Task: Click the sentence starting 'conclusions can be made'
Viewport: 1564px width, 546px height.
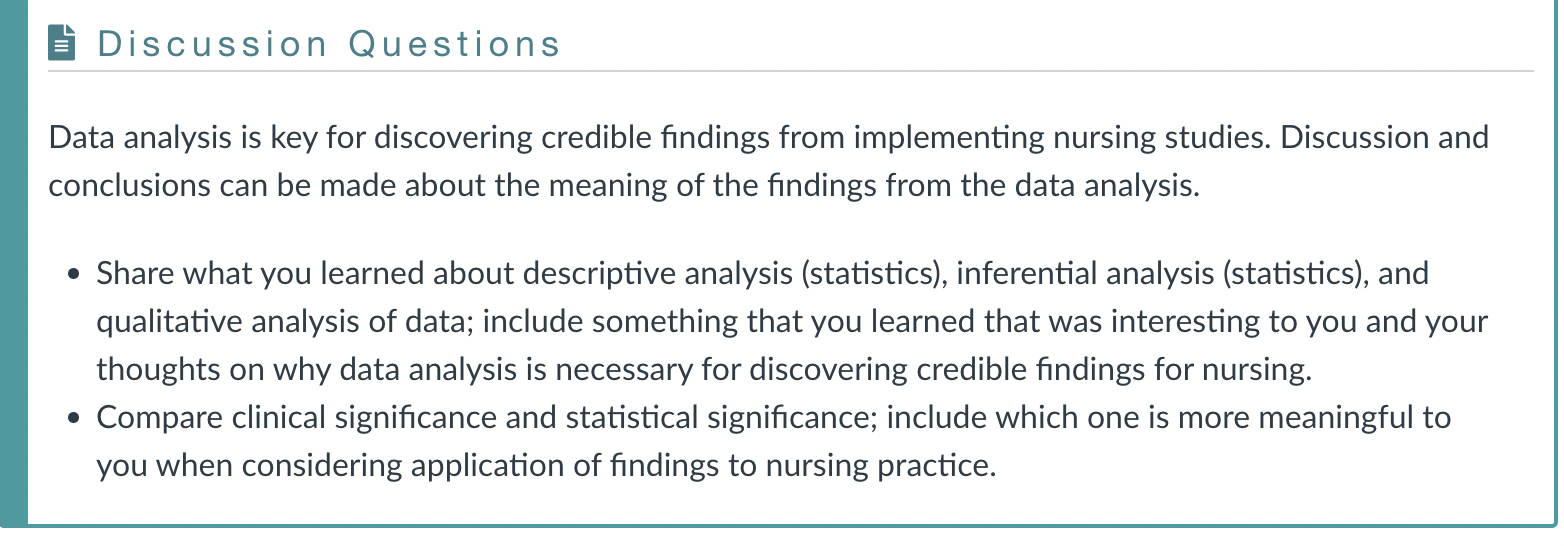Action: click(x=623, y=185)
